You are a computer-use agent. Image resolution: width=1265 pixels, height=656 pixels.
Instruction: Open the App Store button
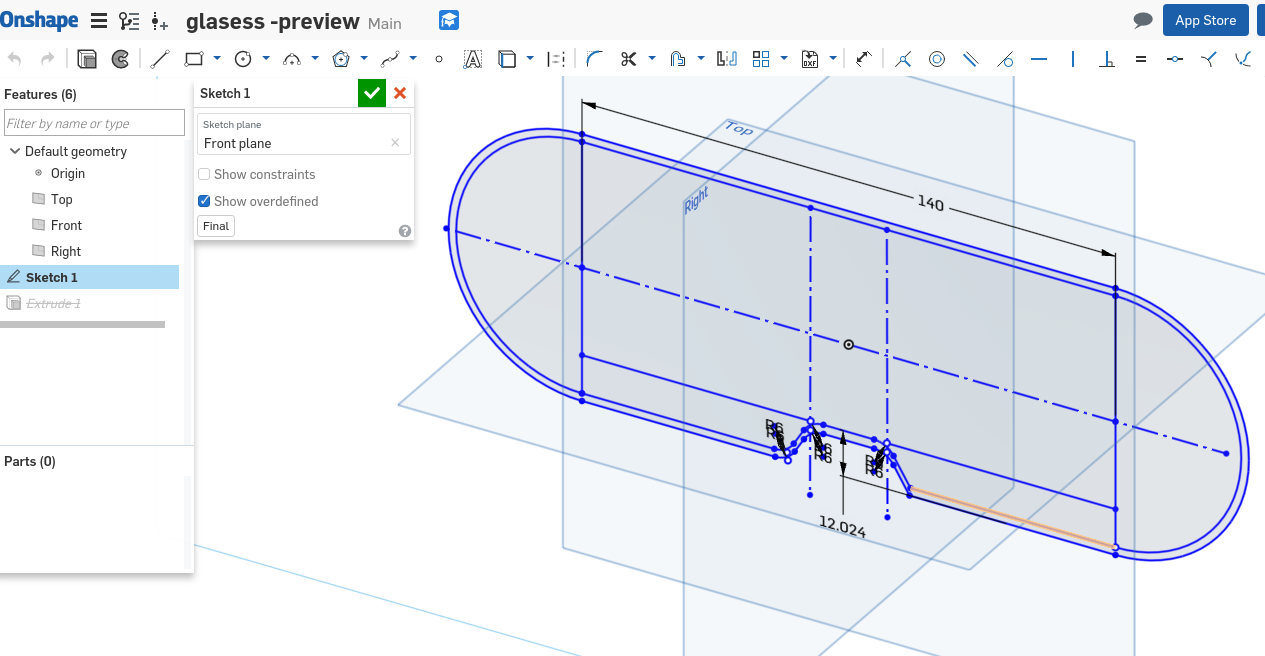pos(1205,20)
